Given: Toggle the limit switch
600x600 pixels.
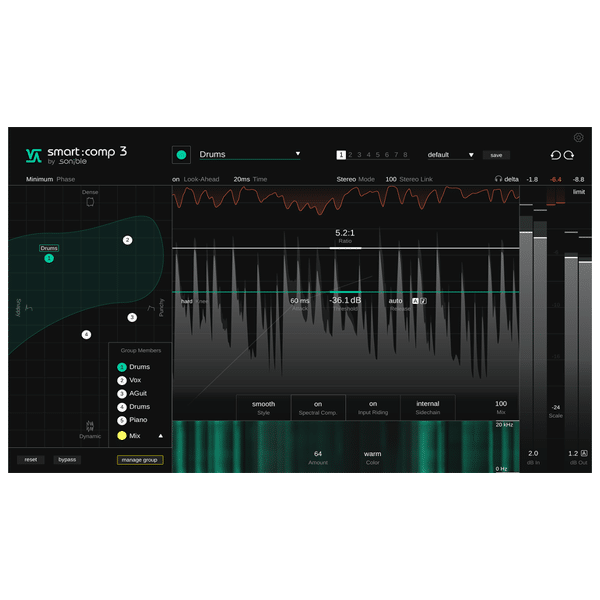Looking at the screenshot, I should click(579, 192).
